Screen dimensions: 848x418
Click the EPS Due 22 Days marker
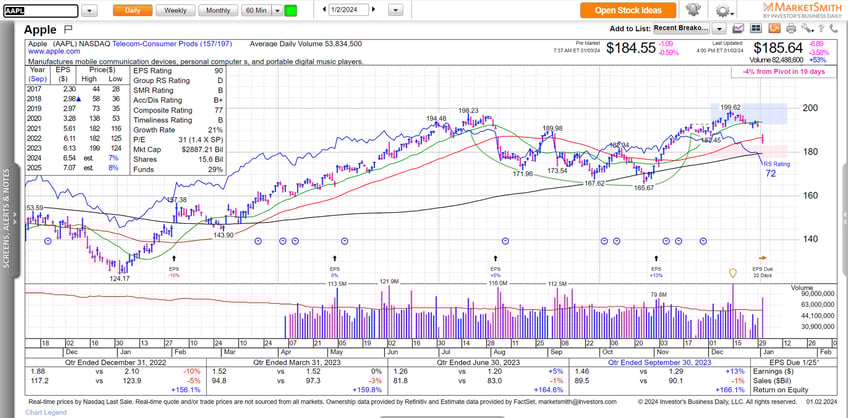point(763,258)
